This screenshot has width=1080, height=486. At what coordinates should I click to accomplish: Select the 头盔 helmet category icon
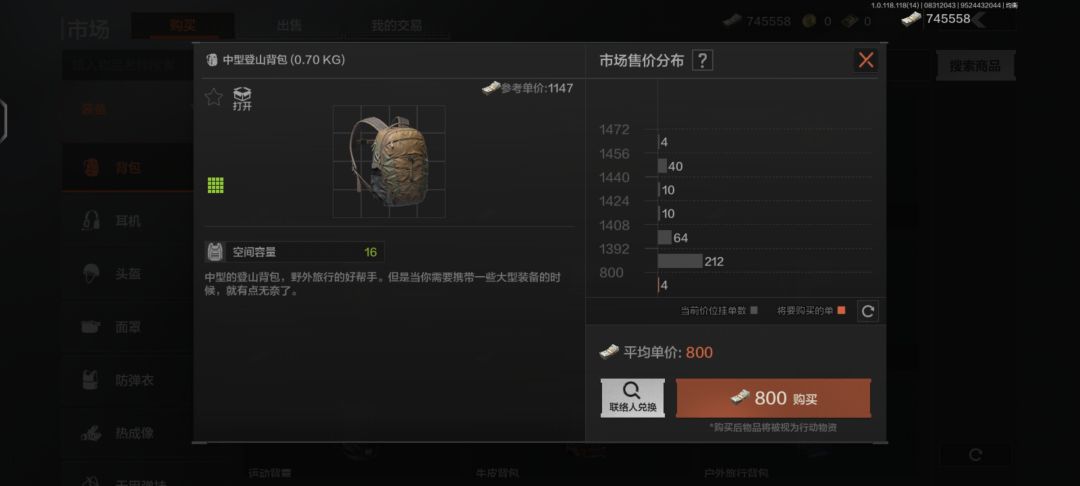pos(92,273)
